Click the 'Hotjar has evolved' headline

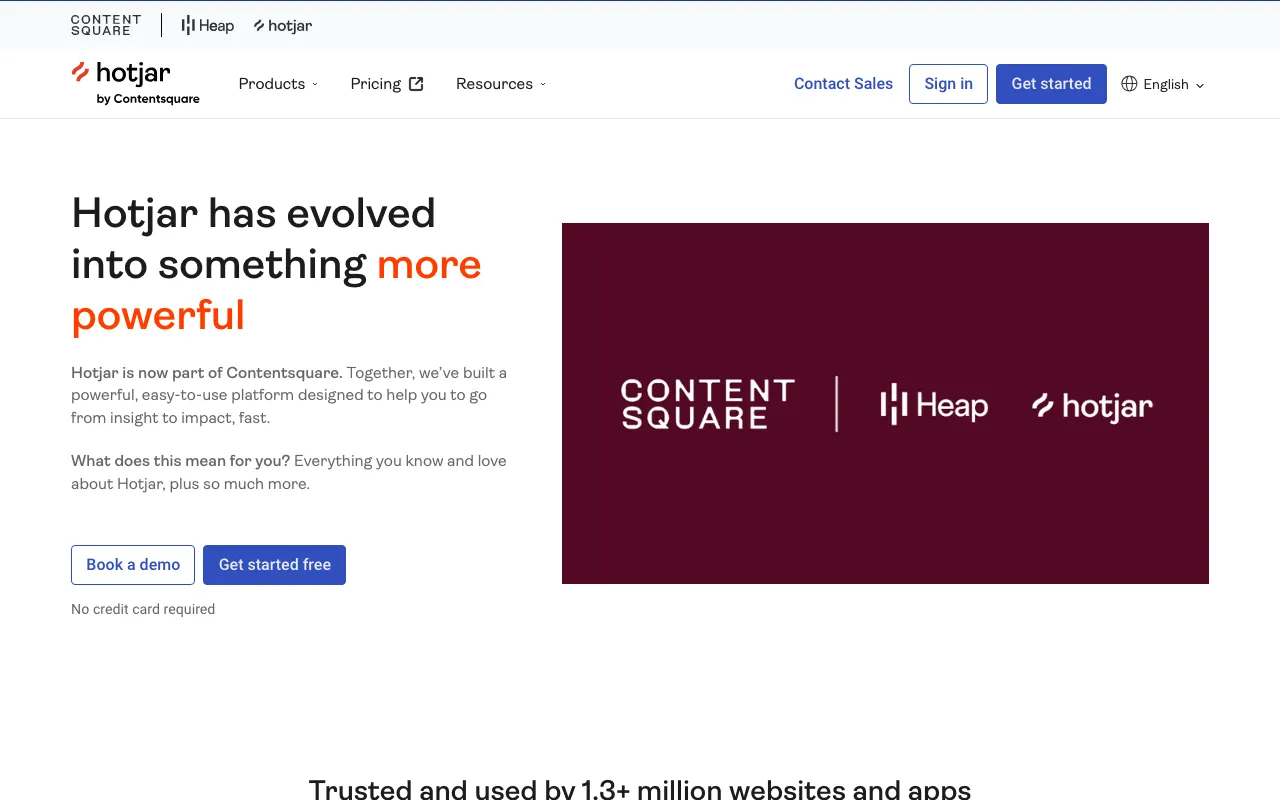click(x=276, y=264)
